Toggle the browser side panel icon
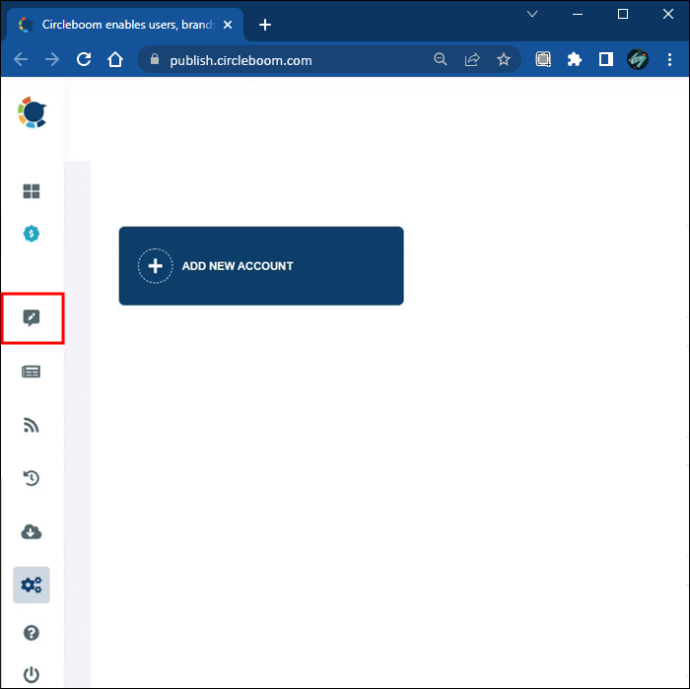The height and width of the screenshot is (689, 690). [606, 59]
